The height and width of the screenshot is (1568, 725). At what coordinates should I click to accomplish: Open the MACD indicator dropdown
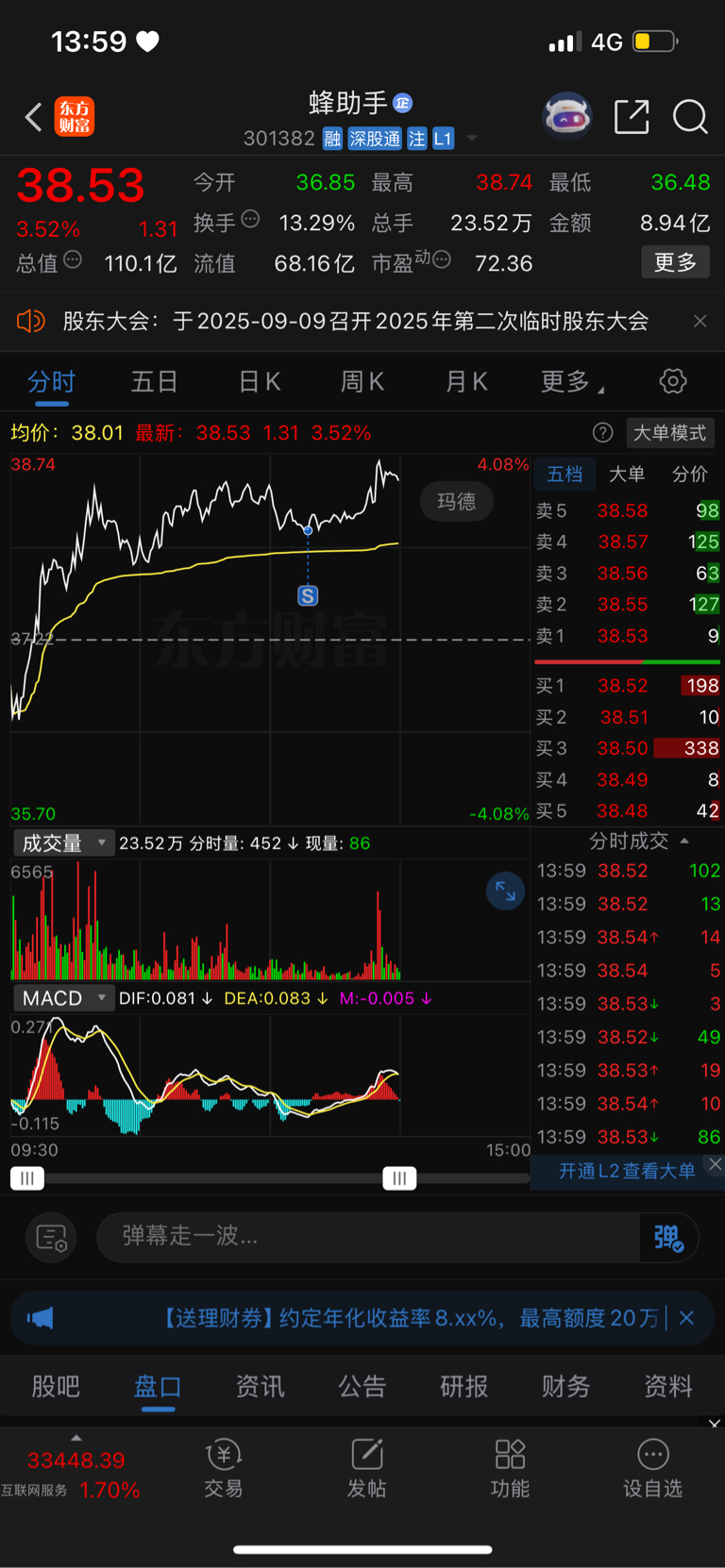(x=64, y=998)
